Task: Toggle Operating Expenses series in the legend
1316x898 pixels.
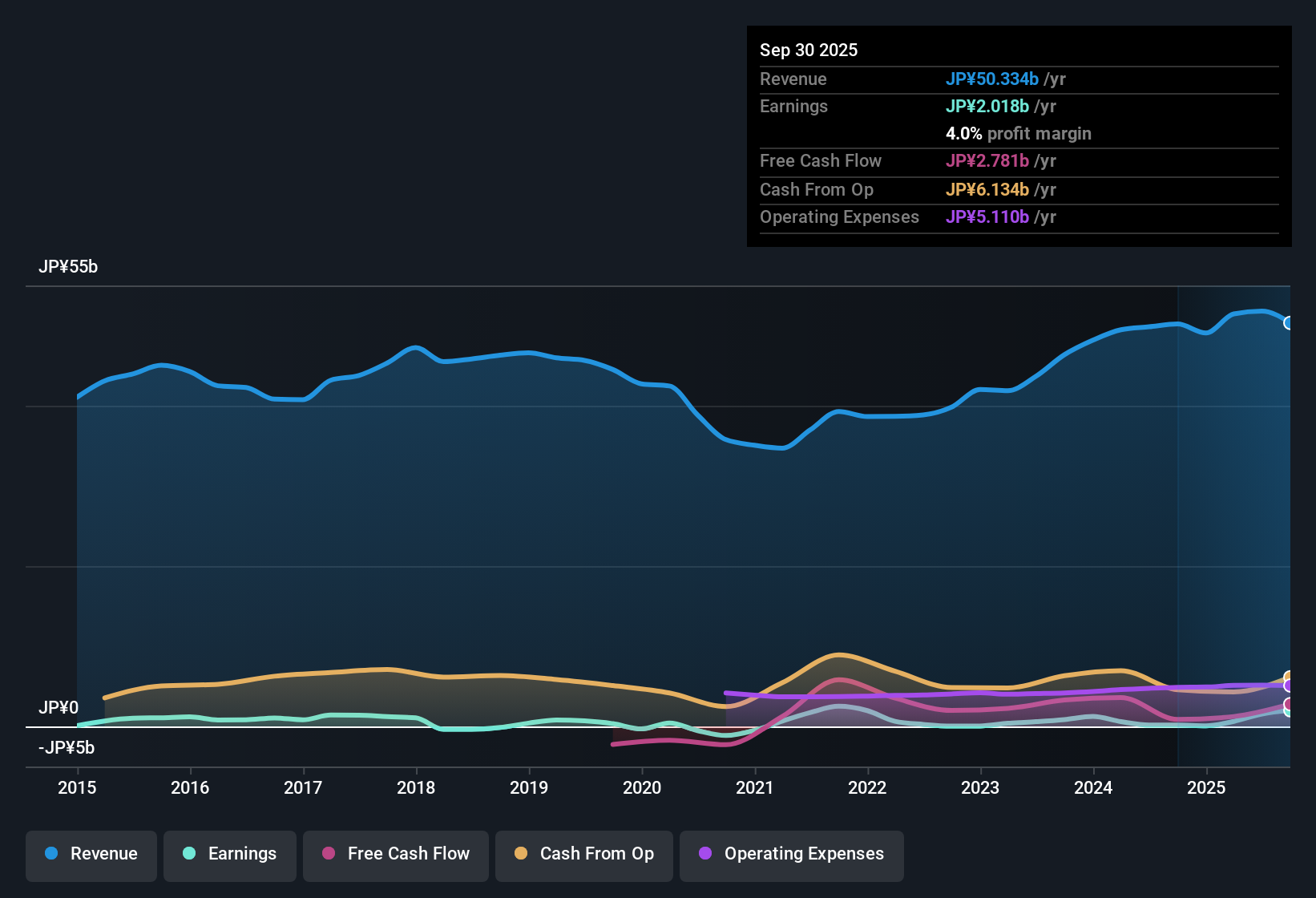Action: click(x=791, y=854)
